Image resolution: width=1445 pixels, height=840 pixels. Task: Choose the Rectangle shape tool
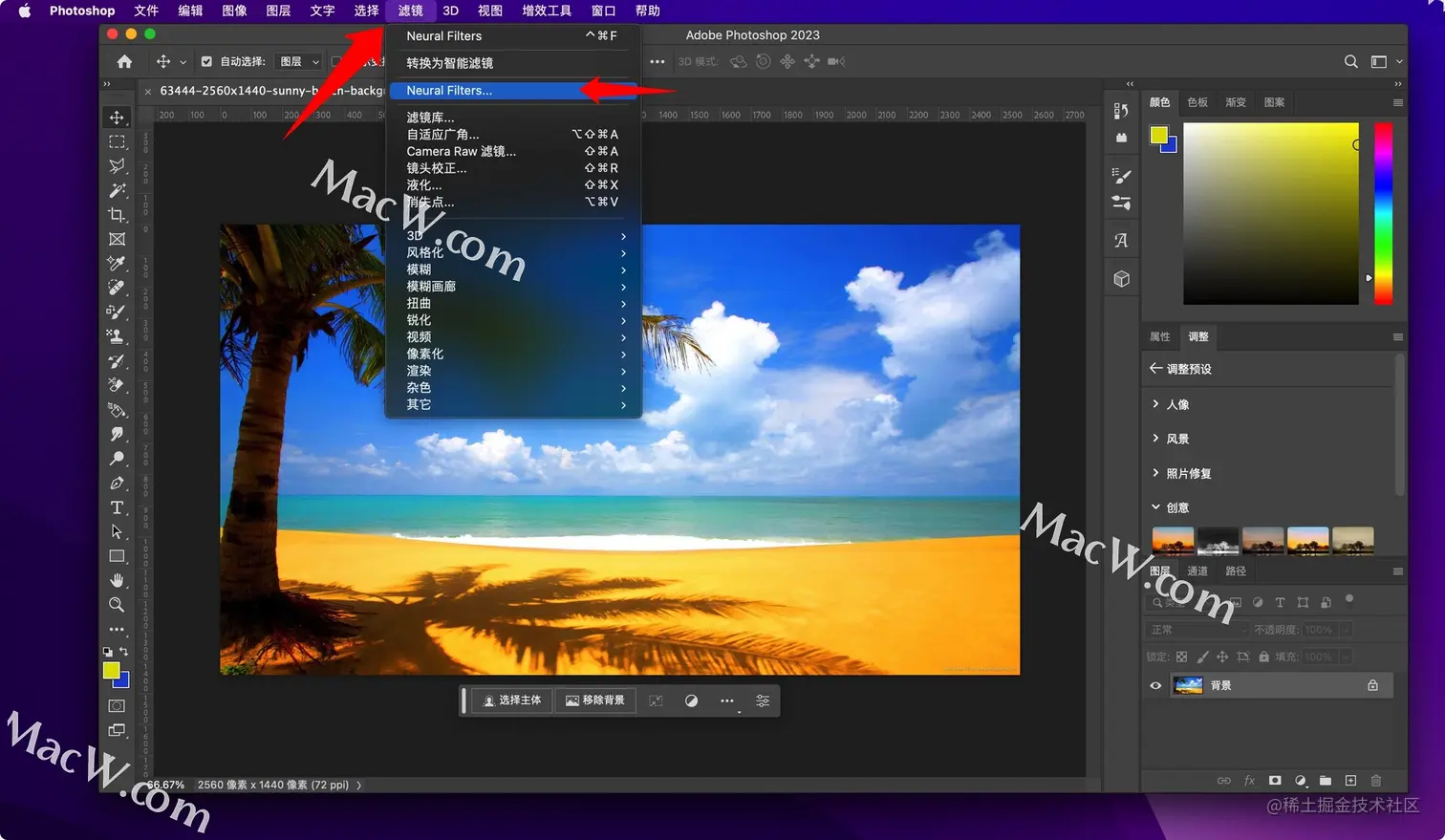pyautogui.click(x=117, y=555)
